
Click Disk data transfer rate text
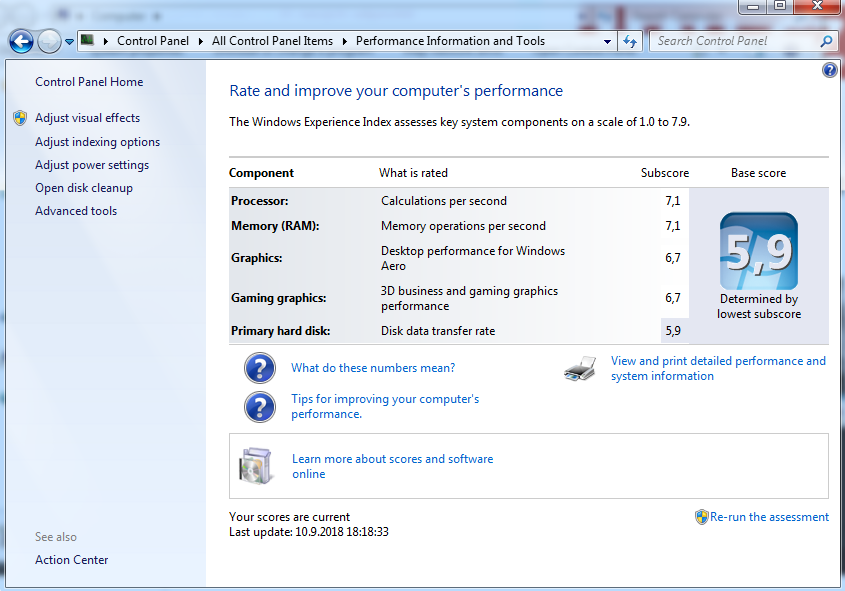[438, 331]
